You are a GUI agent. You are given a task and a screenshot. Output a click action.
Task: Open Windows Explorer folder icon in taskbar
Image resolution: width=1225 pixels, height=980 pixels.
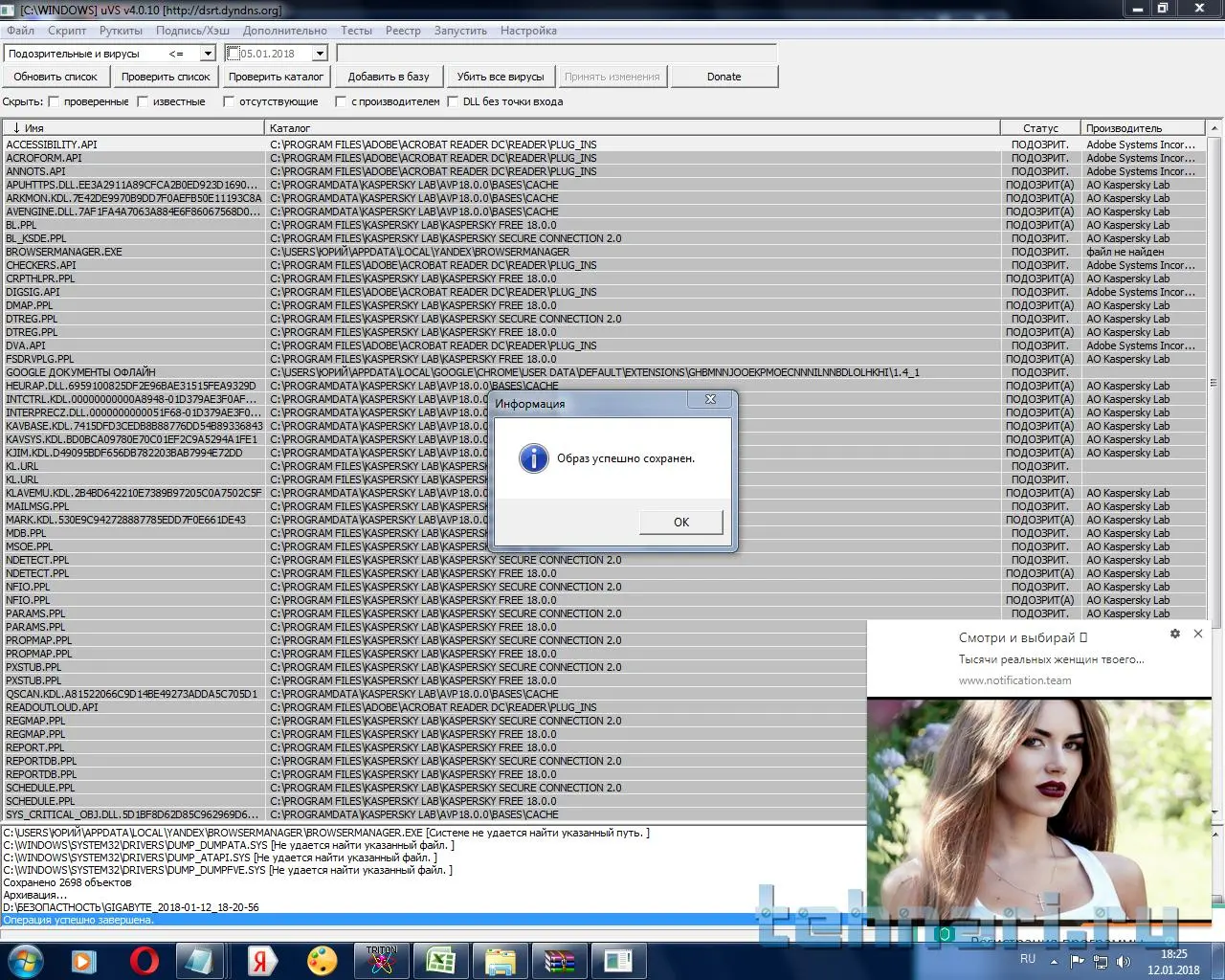pyautogui.click(x=500, y=961)
